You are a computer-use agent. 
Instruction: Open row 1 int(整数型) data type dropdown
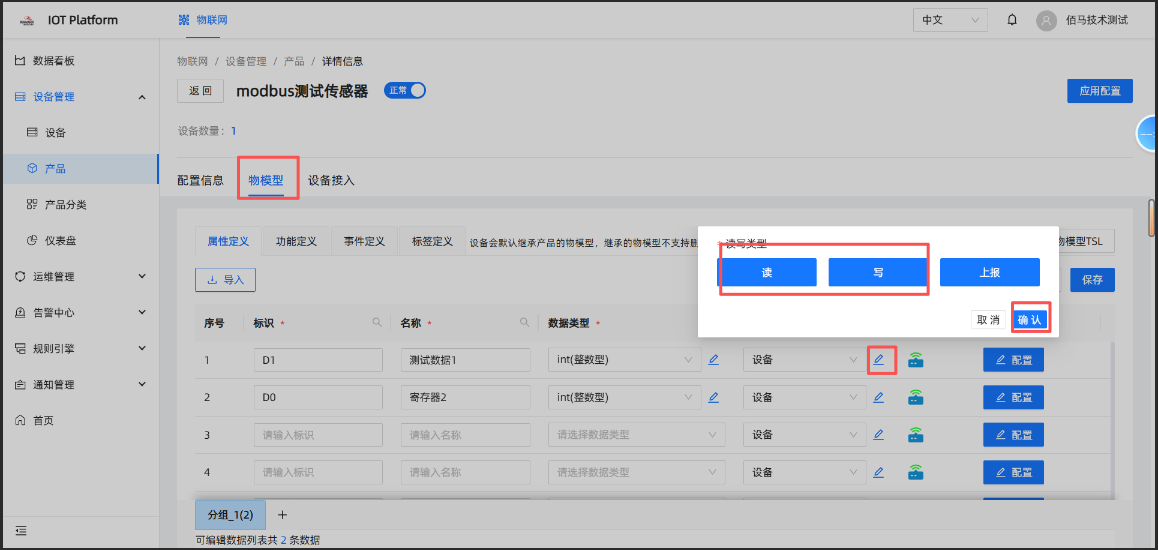point(624,360)
